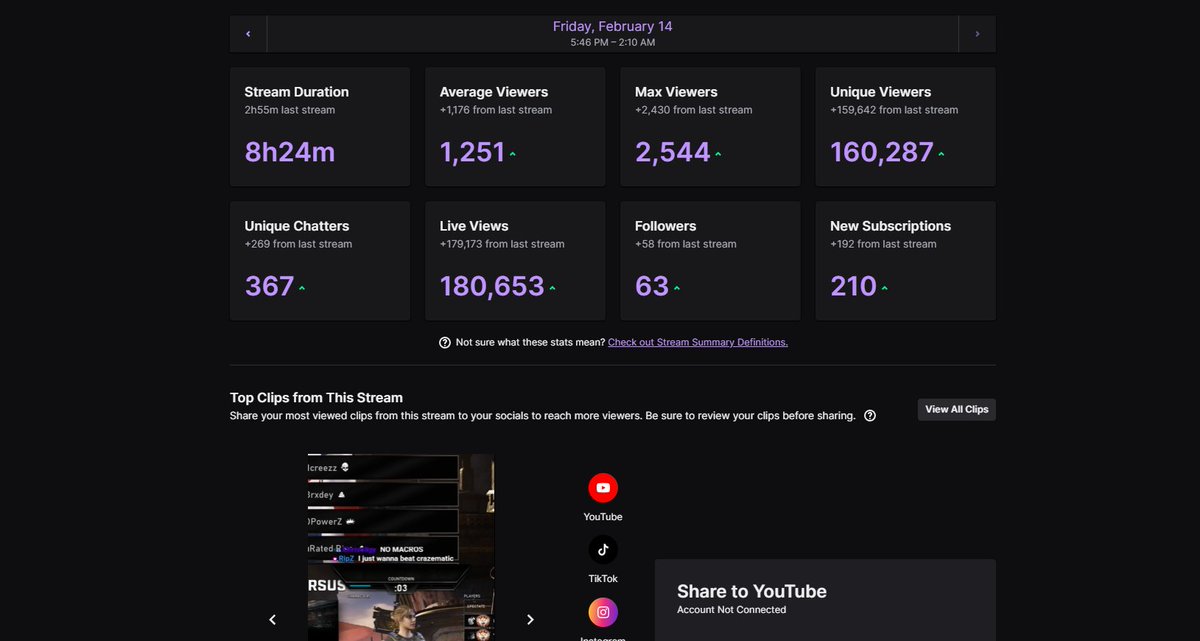Screen dimensions: 1200x641
Task: Click the previous stream arrow icon
Action: tap(247, 33)
